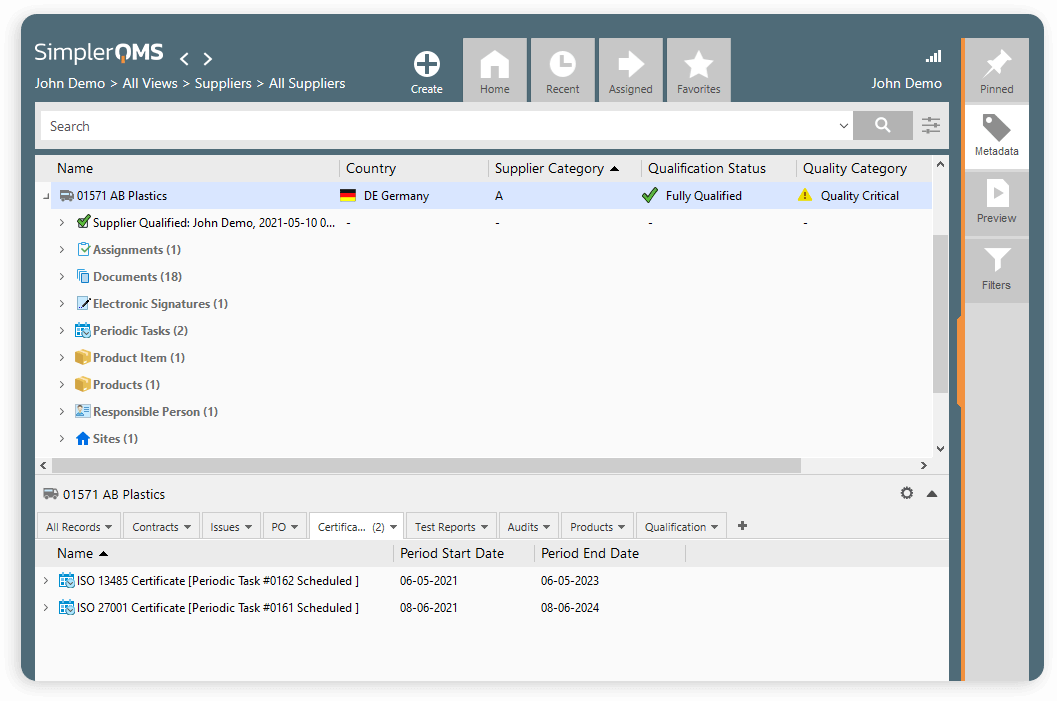Click into the Search field
The width and height of the screenshot is (1057, 701).
pos(438,126)
